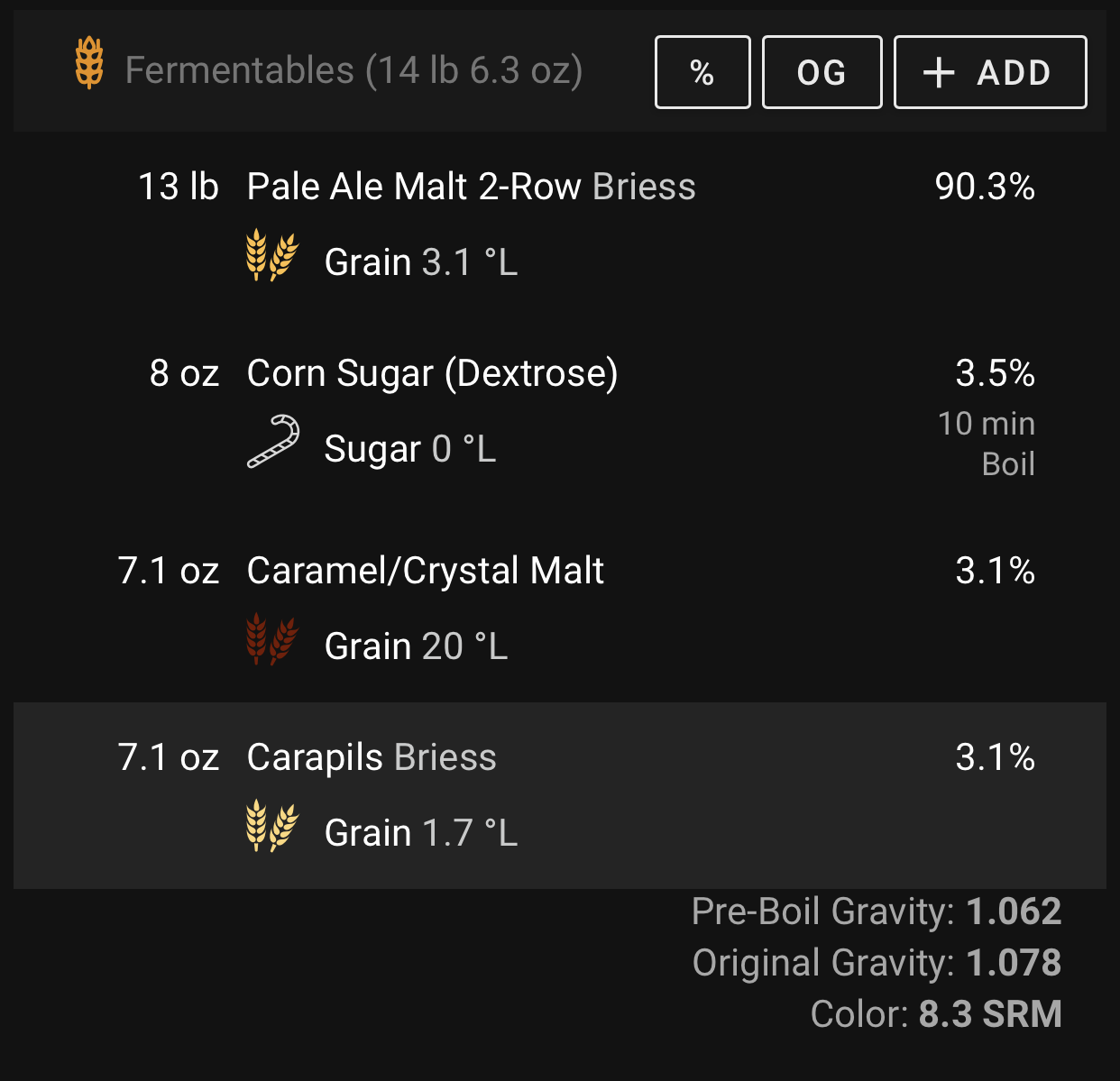Toggle percentage mode with % button
The width and height of the screenshot is (1120, 1081).
tap(702, 72)
